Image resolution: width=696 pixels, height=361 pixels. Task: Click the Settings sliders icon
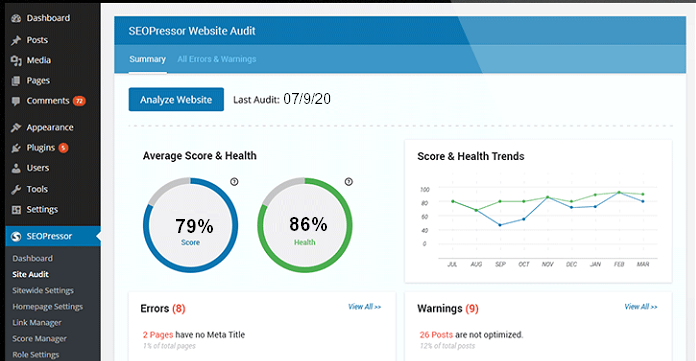tap(16, 210)
